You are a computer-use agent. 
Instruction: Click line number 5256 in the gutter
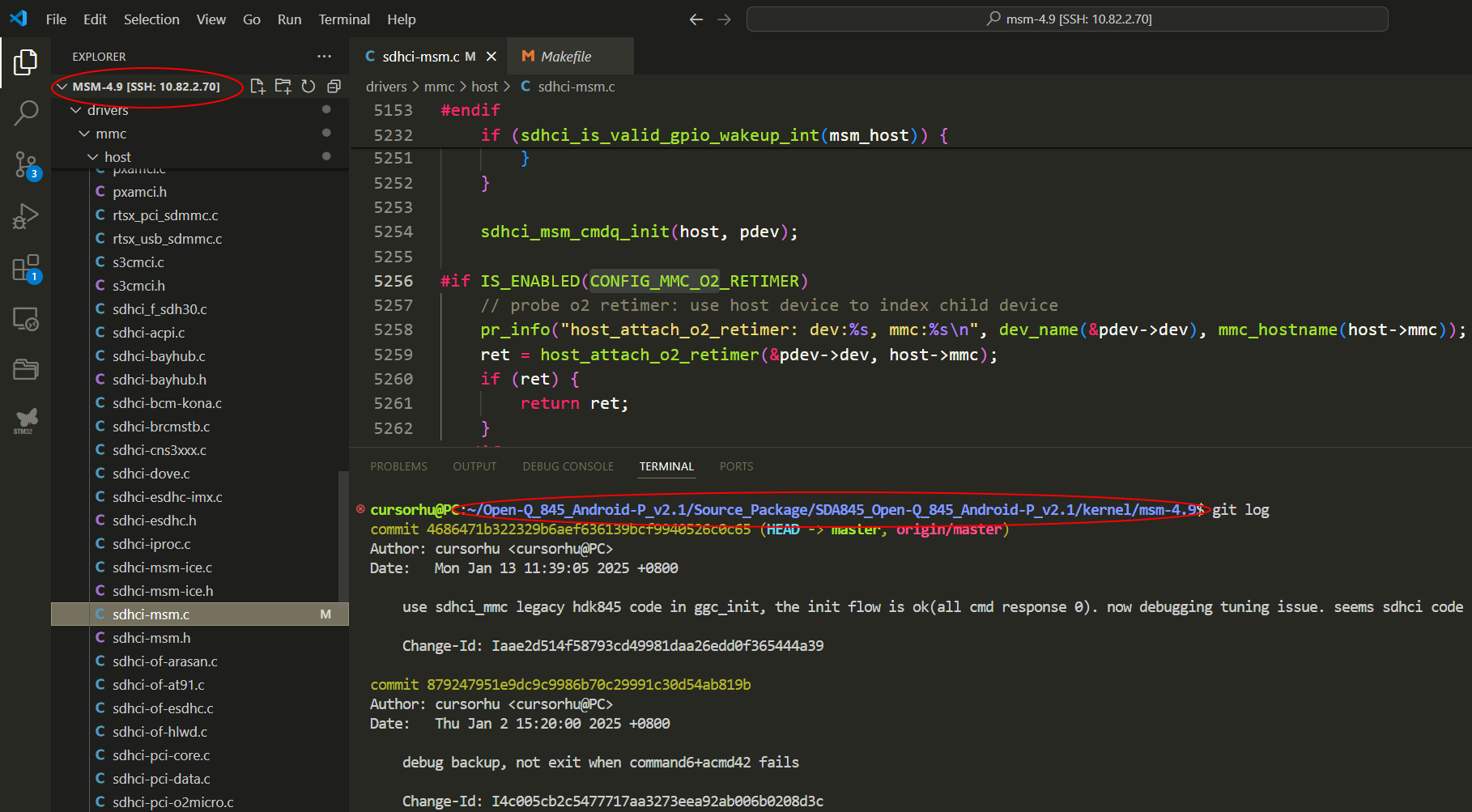(394, 281)
